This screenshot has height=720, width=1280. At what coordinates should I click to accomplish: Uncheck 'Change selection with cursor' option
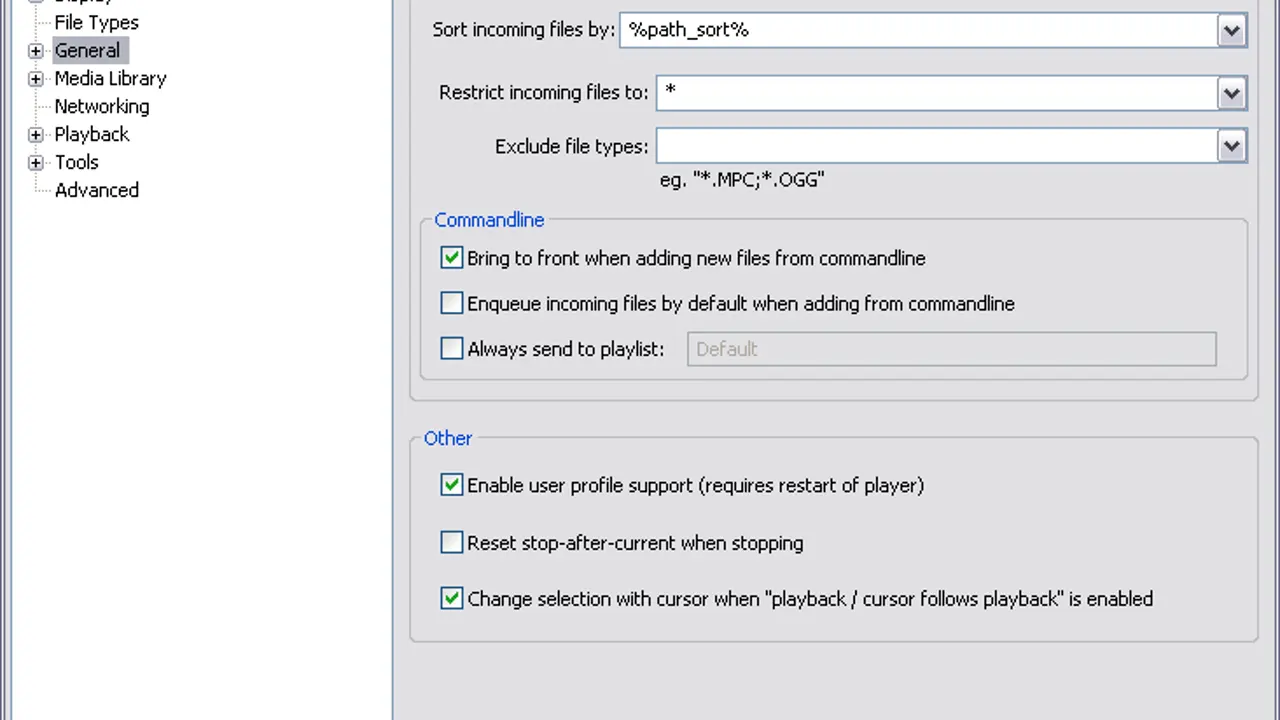(x=452, y=599)
